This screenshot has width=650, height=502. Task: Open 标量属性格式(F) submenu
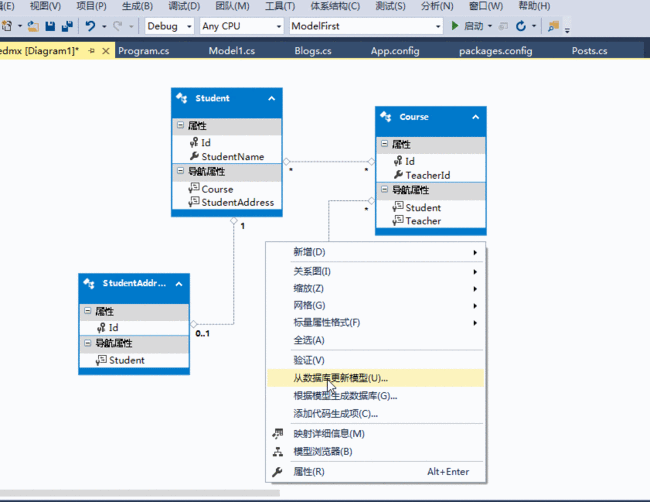tap(376, 323)
